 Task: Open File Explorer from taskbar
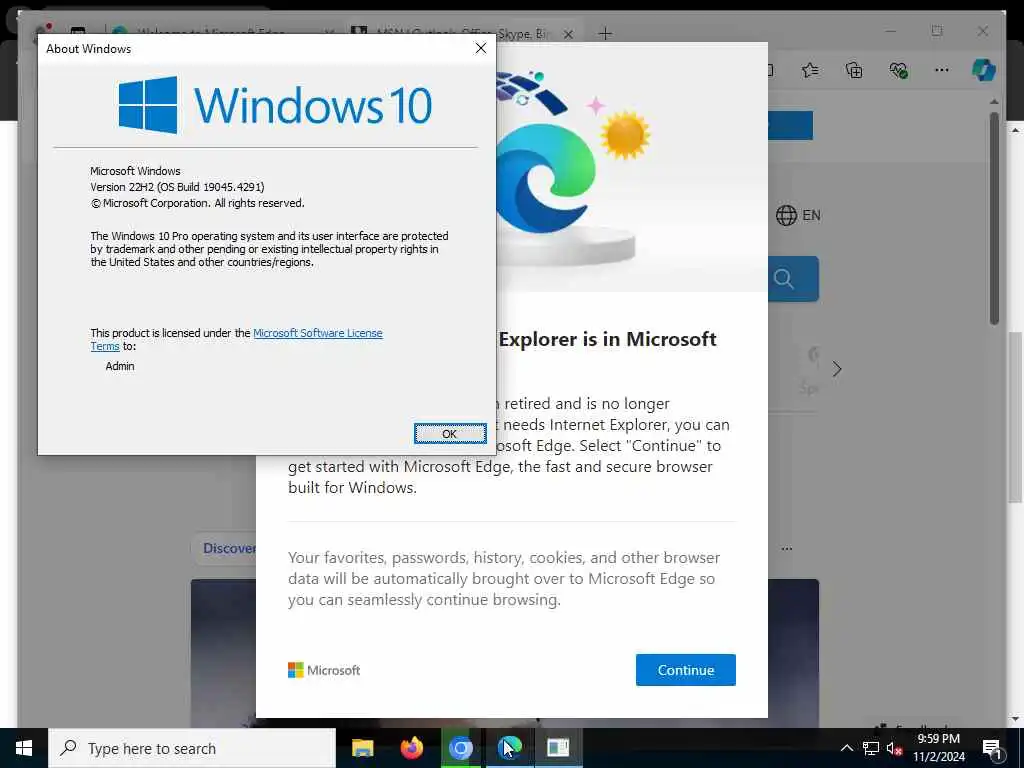tap(362, 748)
